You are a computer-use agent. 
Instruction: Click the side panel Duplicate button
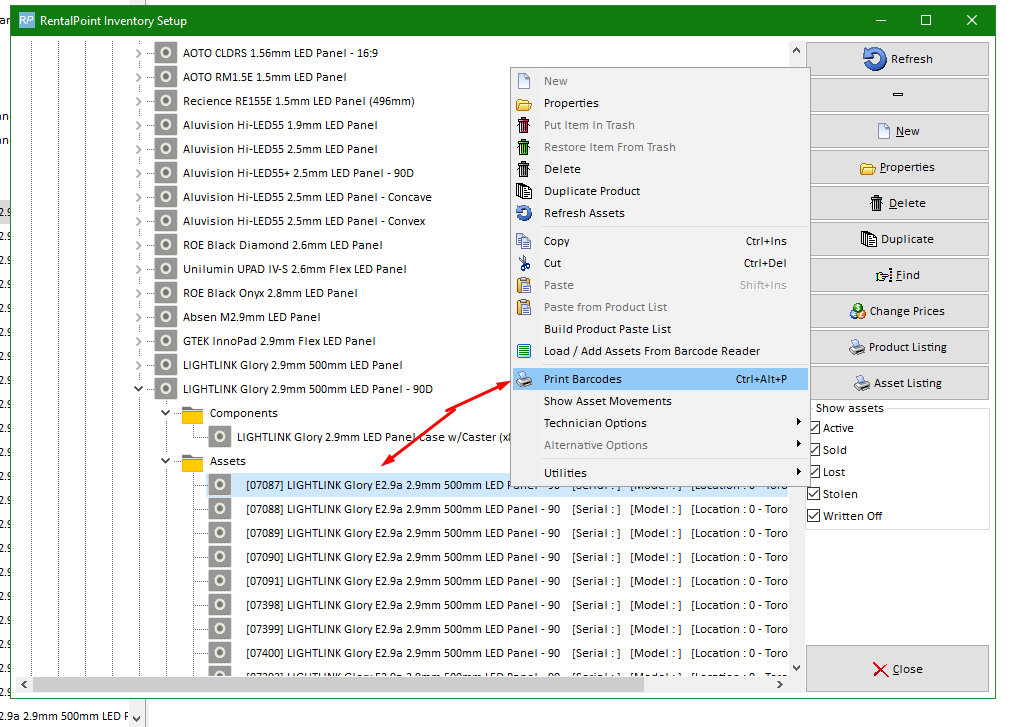coord(897,239)
